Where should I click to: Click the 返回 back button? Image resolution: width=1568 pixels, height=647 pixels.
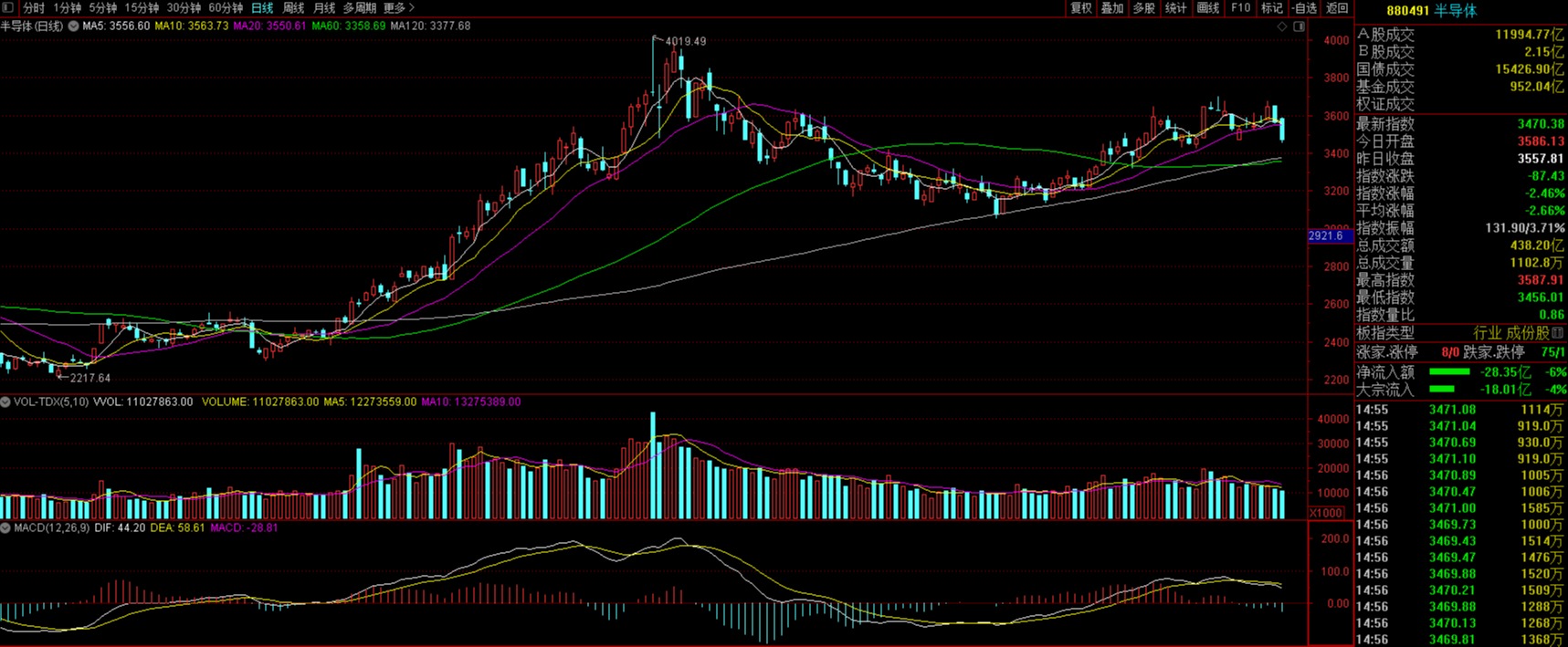coord(1337,8)
